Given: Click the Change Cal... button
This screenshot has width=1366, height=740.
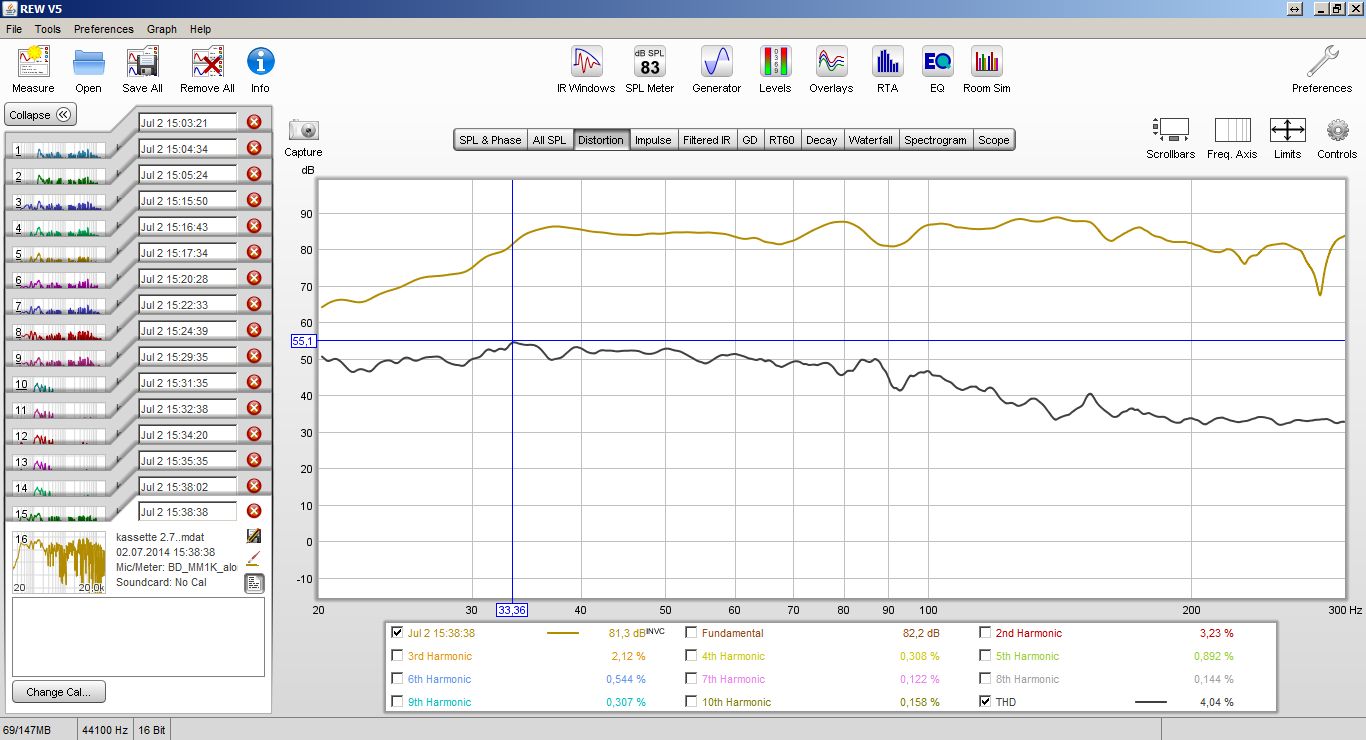Looking at the screenshot, I should pyautogui.click(x=59, y=692).
